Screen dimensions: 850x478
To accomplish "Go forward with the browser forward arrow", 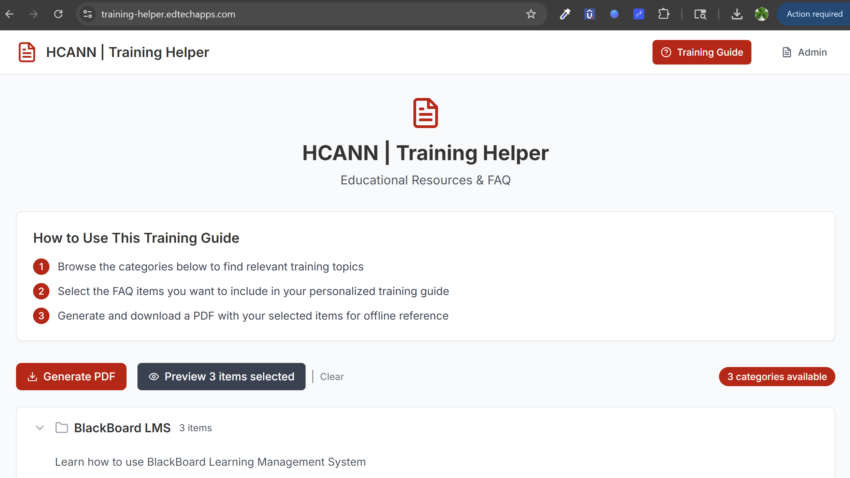I will pos(34,14).
